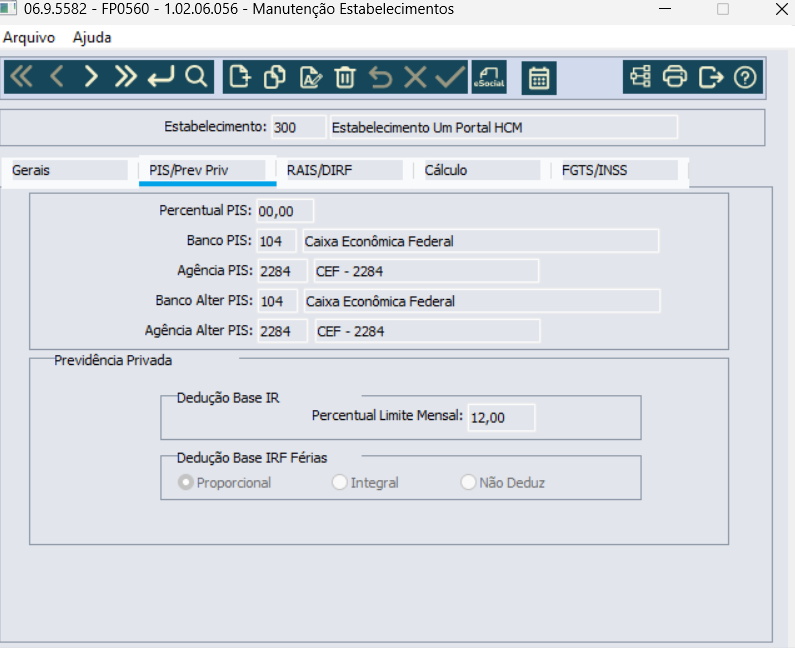
Task: Go to next record icon
Action: (x=91, y=77)
